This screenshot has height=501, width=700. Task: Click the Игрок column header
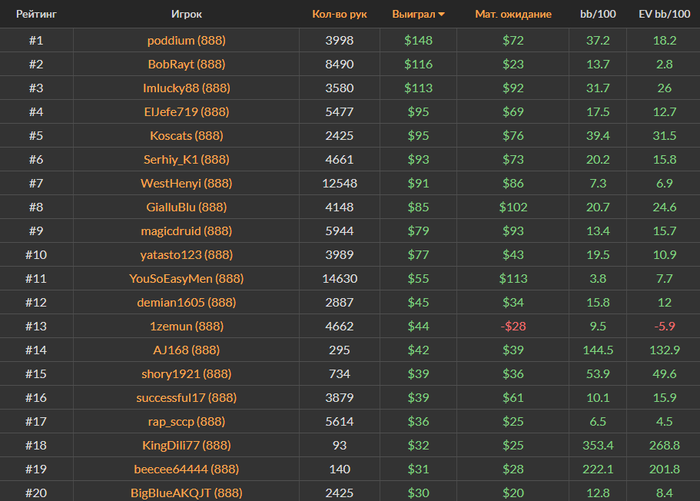click(x=187, y=14)
